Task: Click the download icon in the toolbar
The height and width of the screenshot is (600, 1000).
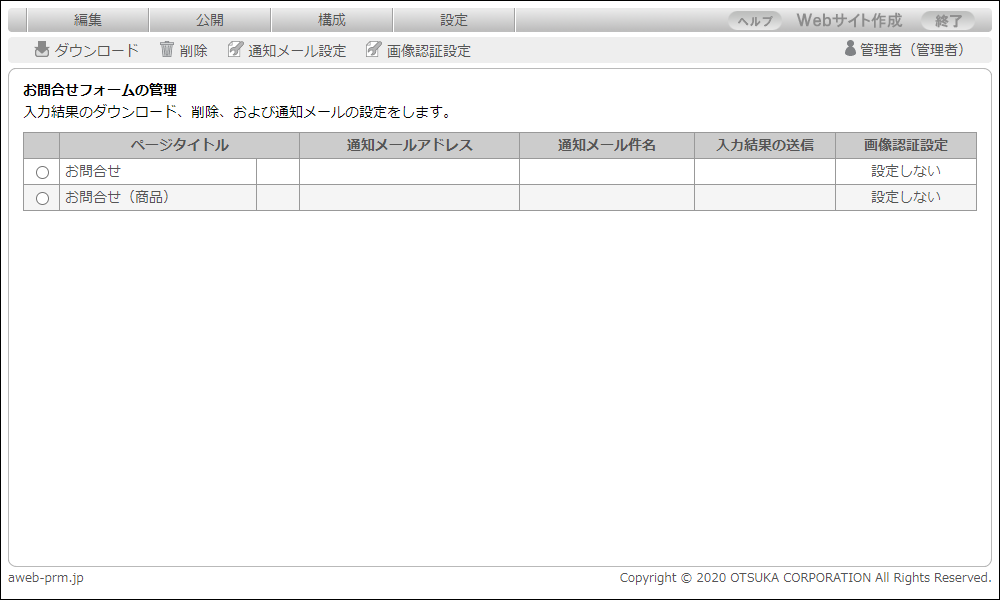Action: [x=42, y=50]
